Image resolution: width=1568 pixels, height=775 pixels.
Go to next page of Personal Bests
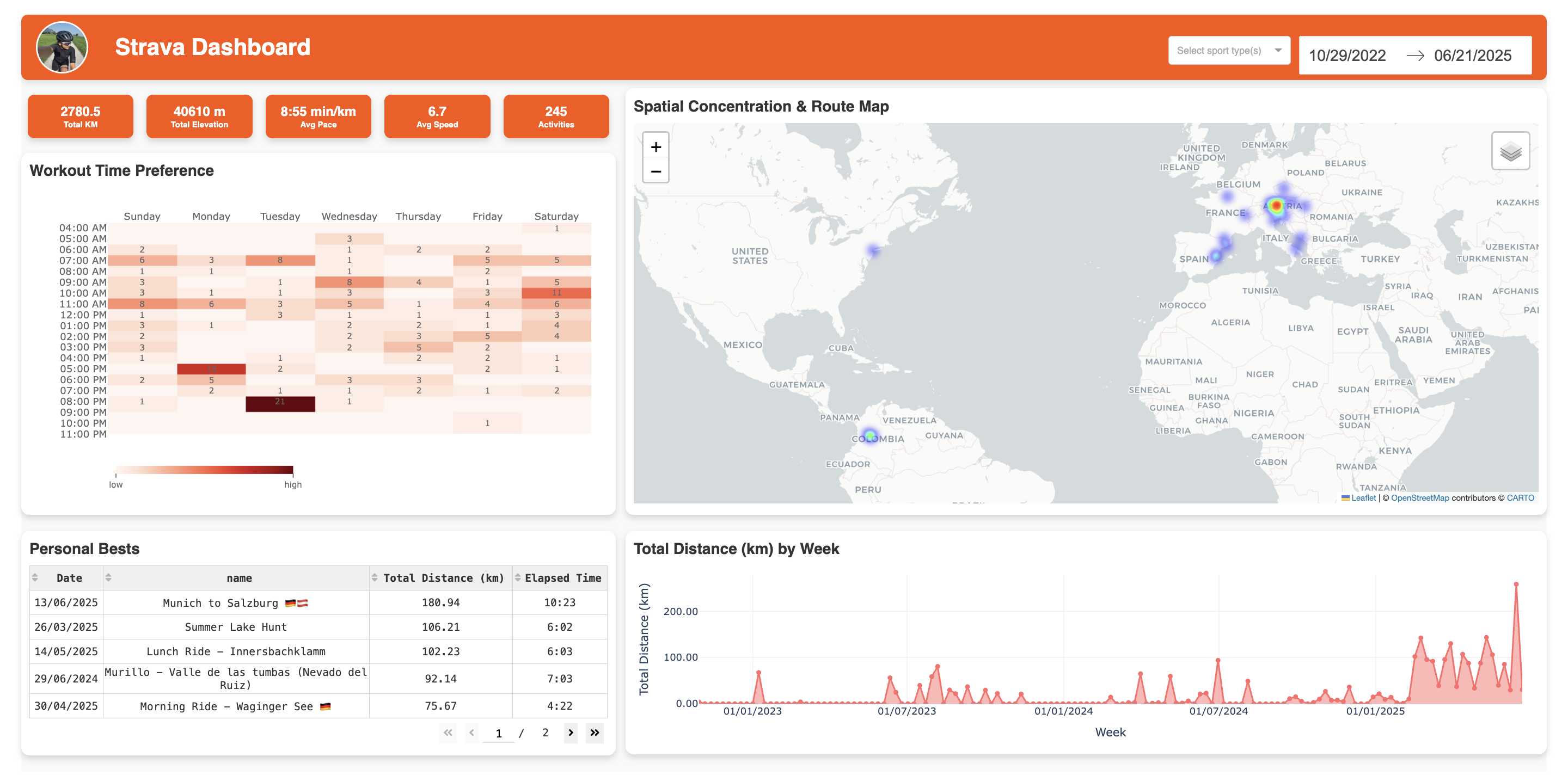tap(571, 733)
